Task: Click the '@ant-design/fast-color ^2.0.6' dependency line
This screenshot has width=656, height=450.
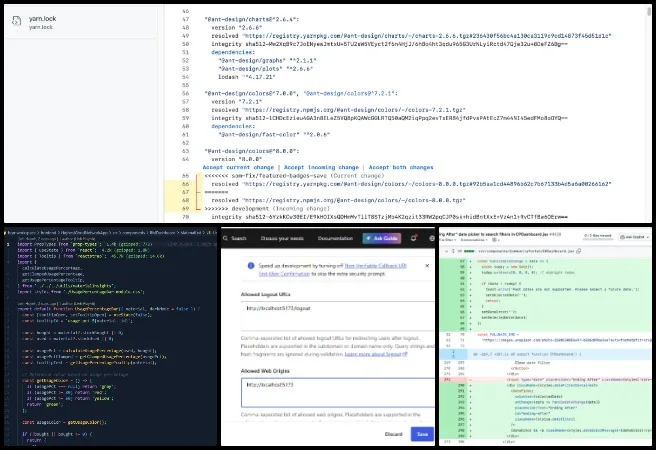Action: 274,135
